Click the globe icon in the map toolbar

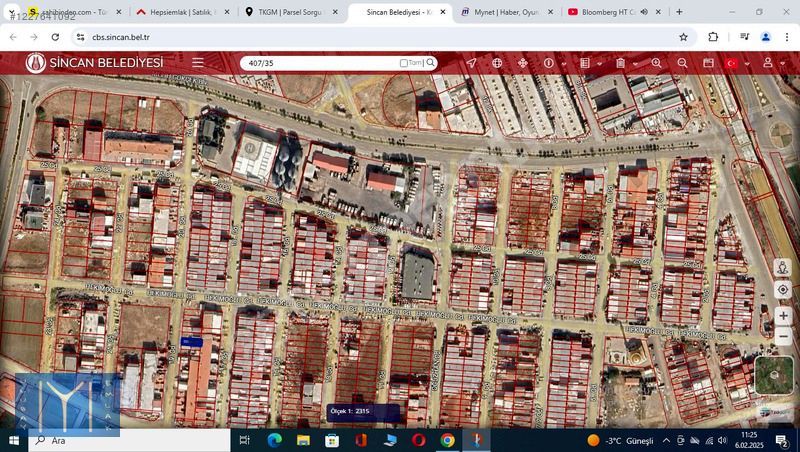pyautogui.click(x=497, y=62)
